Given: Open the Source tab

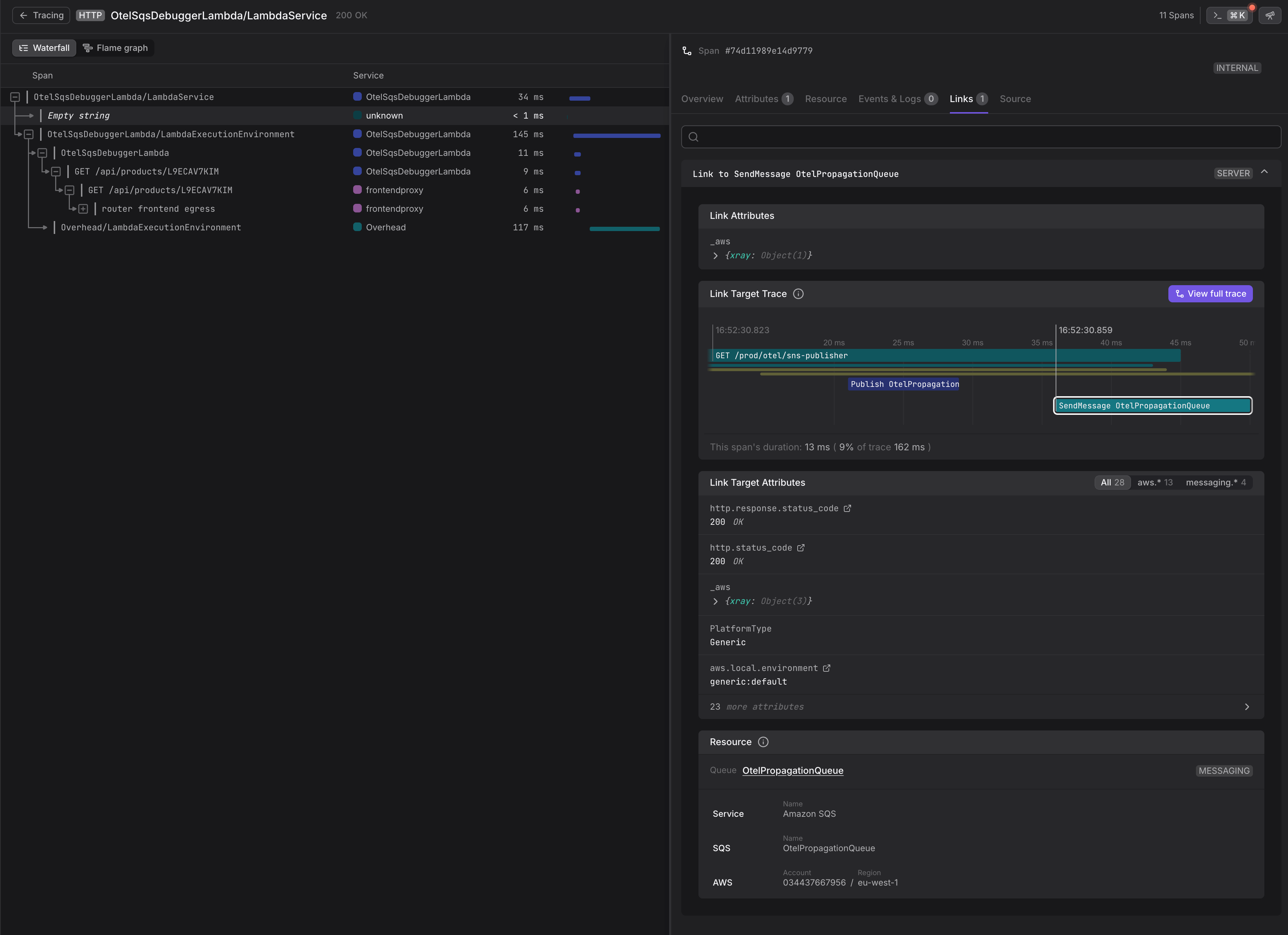Looking at the screenshot, I should click(x=1015, y=99).
